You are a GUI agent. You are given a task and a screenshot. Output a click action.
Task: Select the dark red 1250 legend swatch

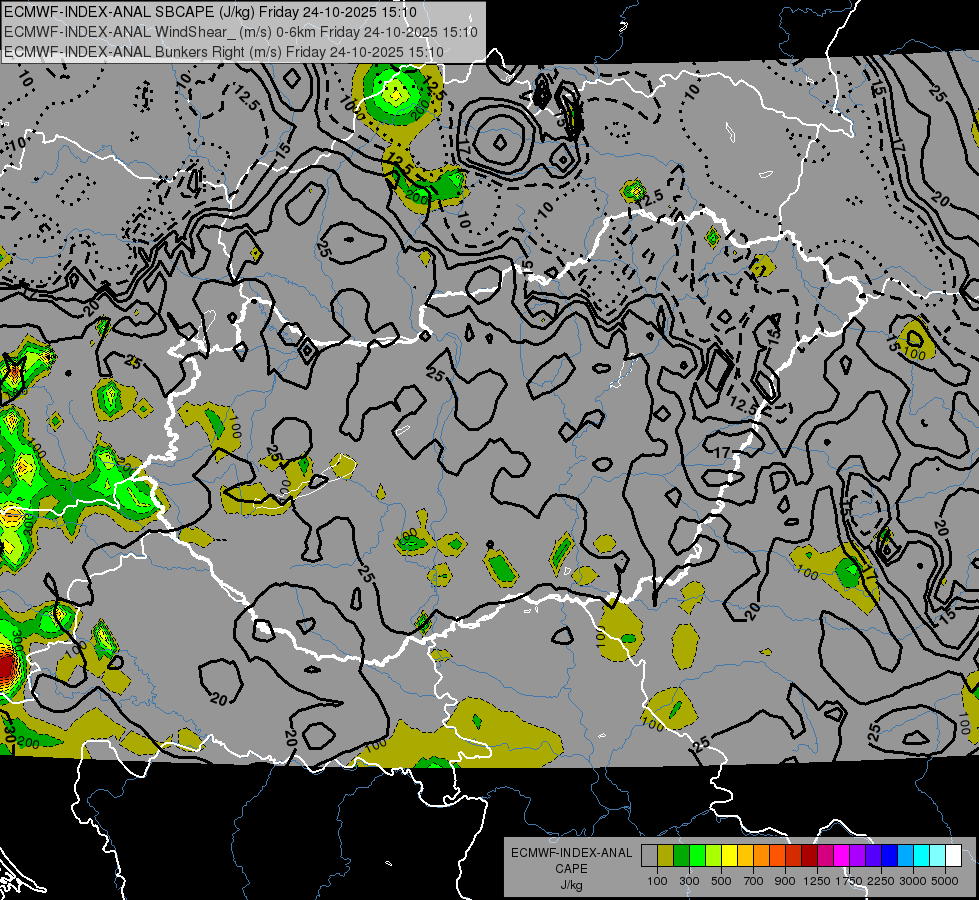click(x=809, y=856)
